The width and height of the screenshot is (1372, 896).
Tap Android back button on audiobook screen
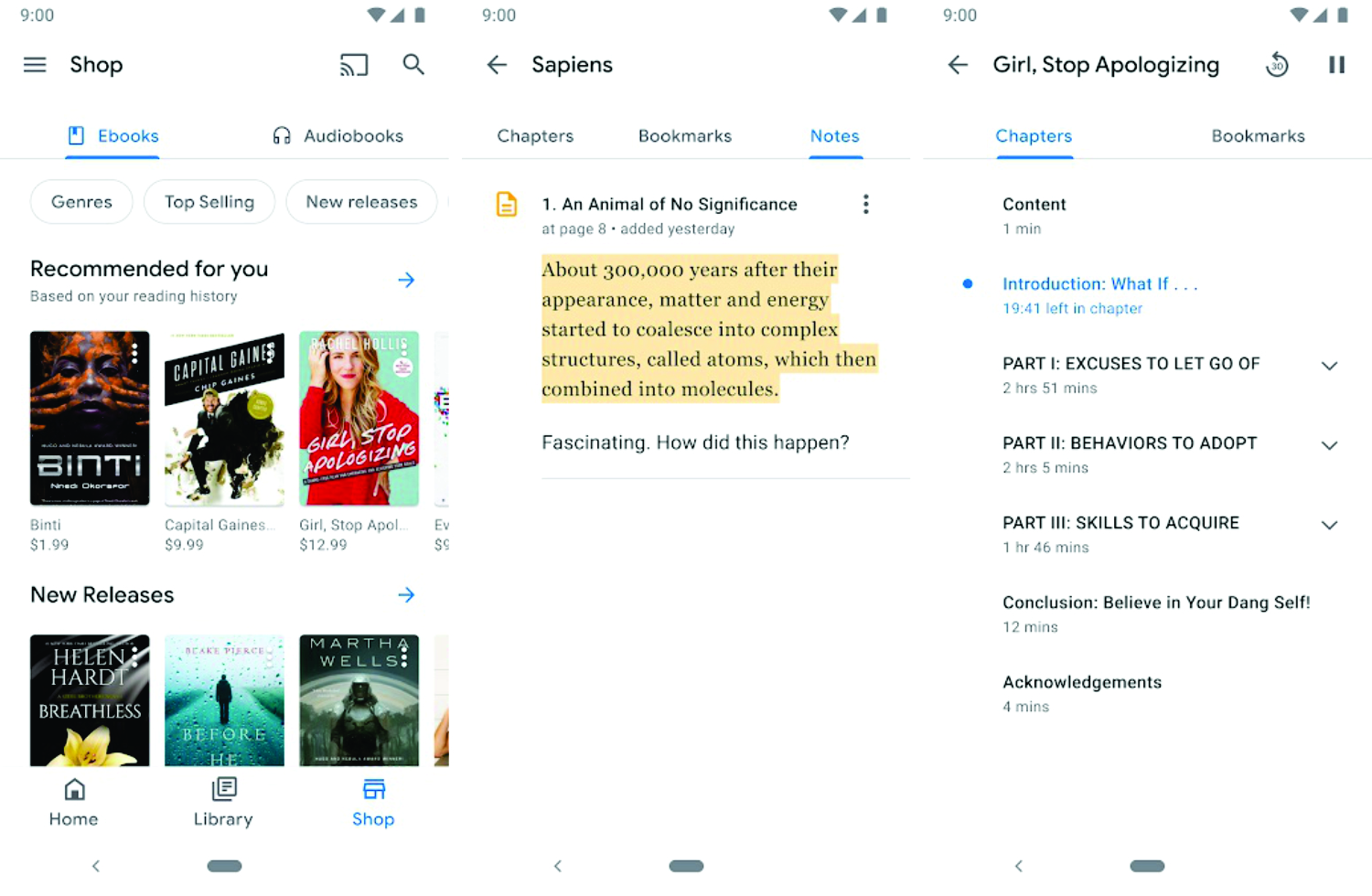(1019, 866)
